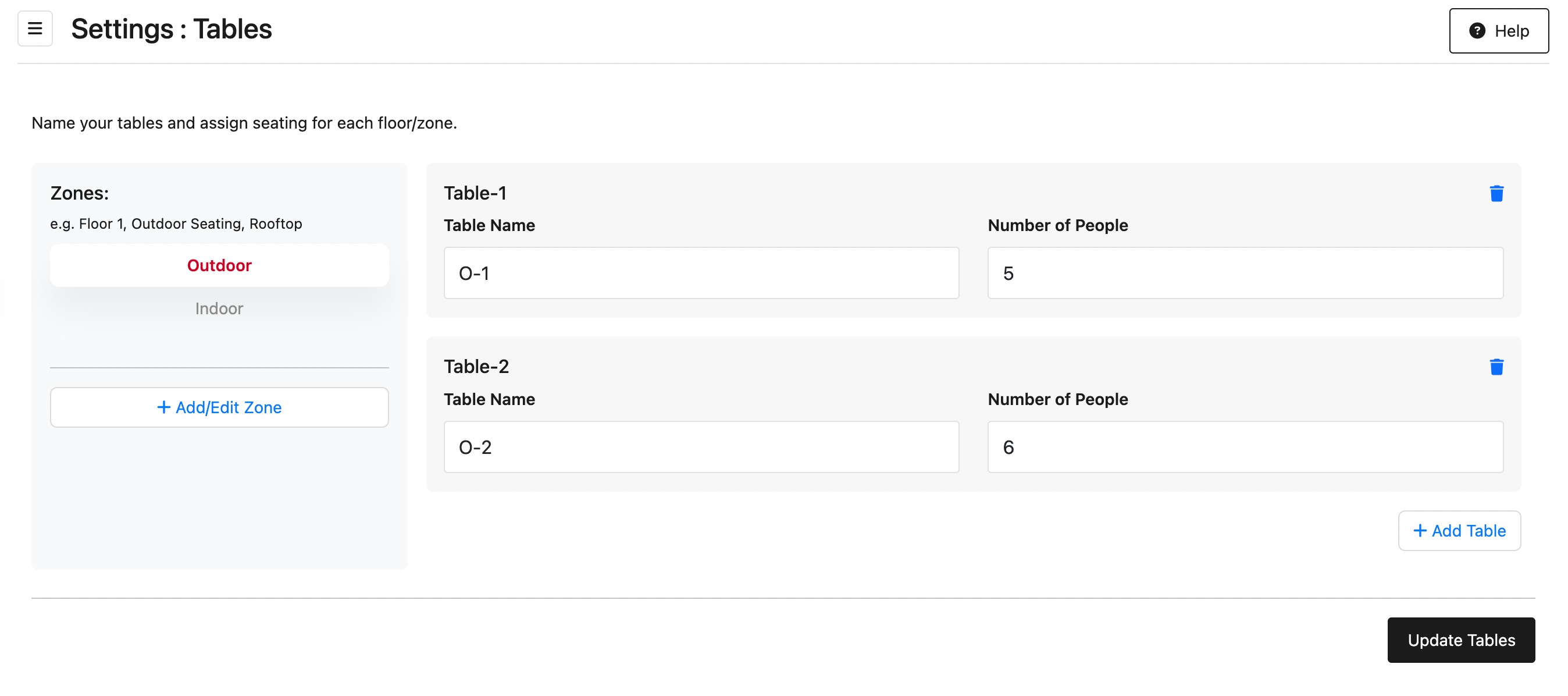Click the plus icon beside Add/Edit Zone

point(164,407)
